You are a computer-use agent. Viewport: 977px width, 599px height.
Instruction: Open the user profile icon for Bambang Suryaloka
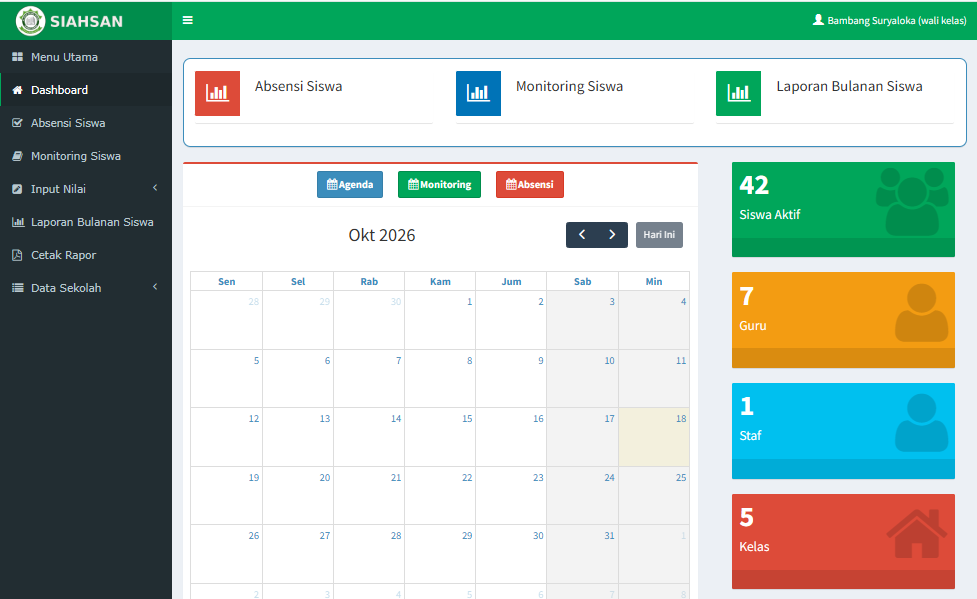coord(818,20)
